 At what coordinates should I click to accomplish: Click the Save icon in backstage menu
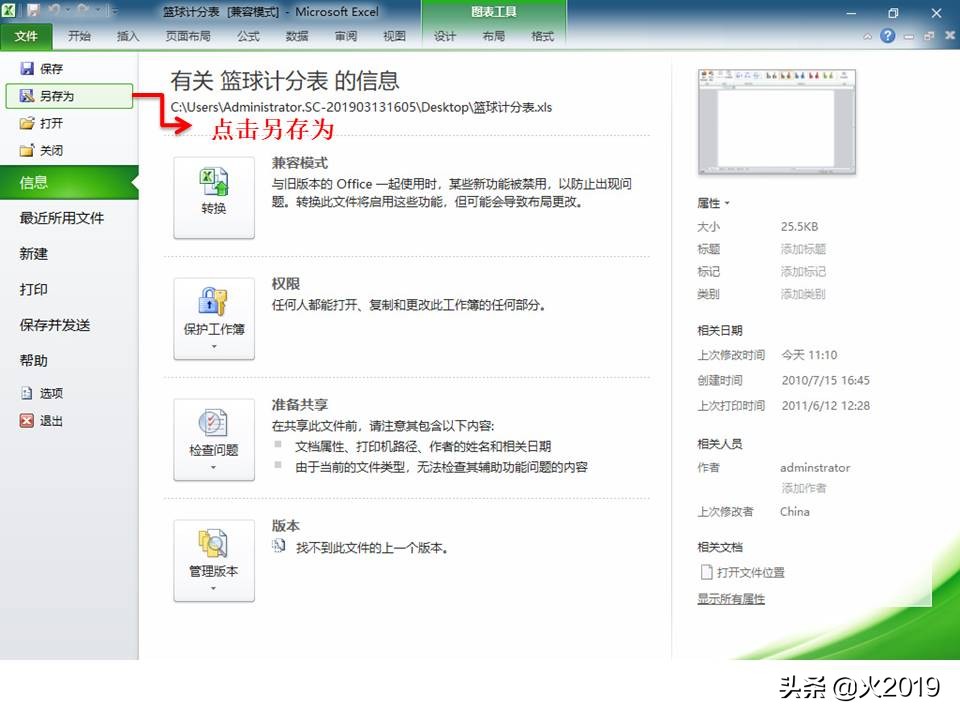pyautogui.click(x=27, y=69)
